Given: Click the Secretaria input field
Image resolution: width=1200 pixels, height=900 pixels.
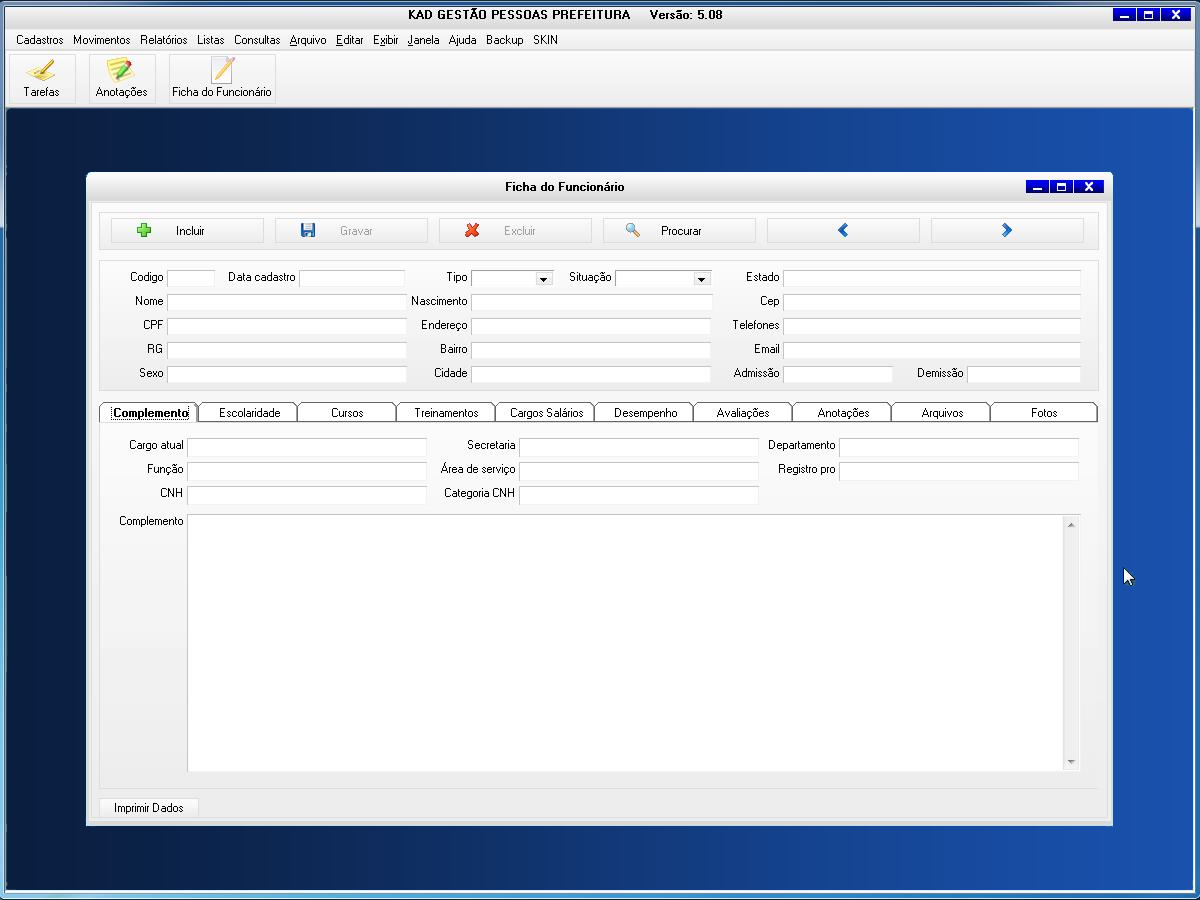Looking at the screenshot, I should coord(639,447).
